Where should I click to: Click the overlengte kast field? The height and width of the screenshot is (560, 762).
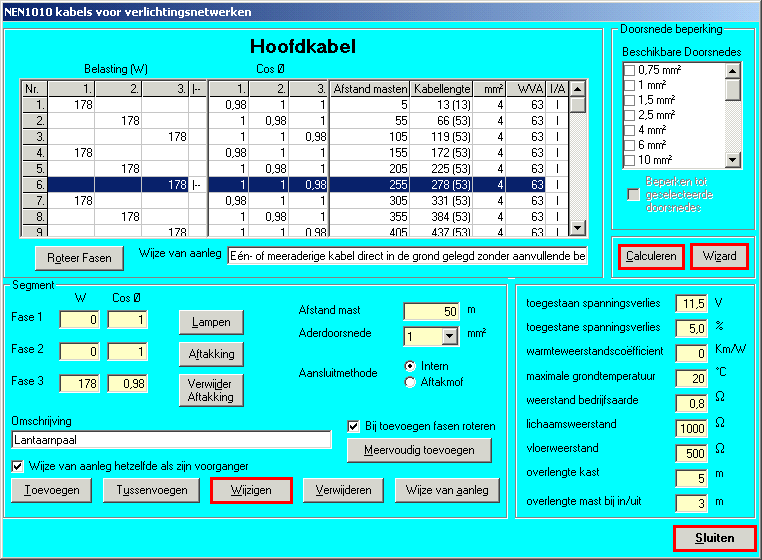[x=692, y=478]
